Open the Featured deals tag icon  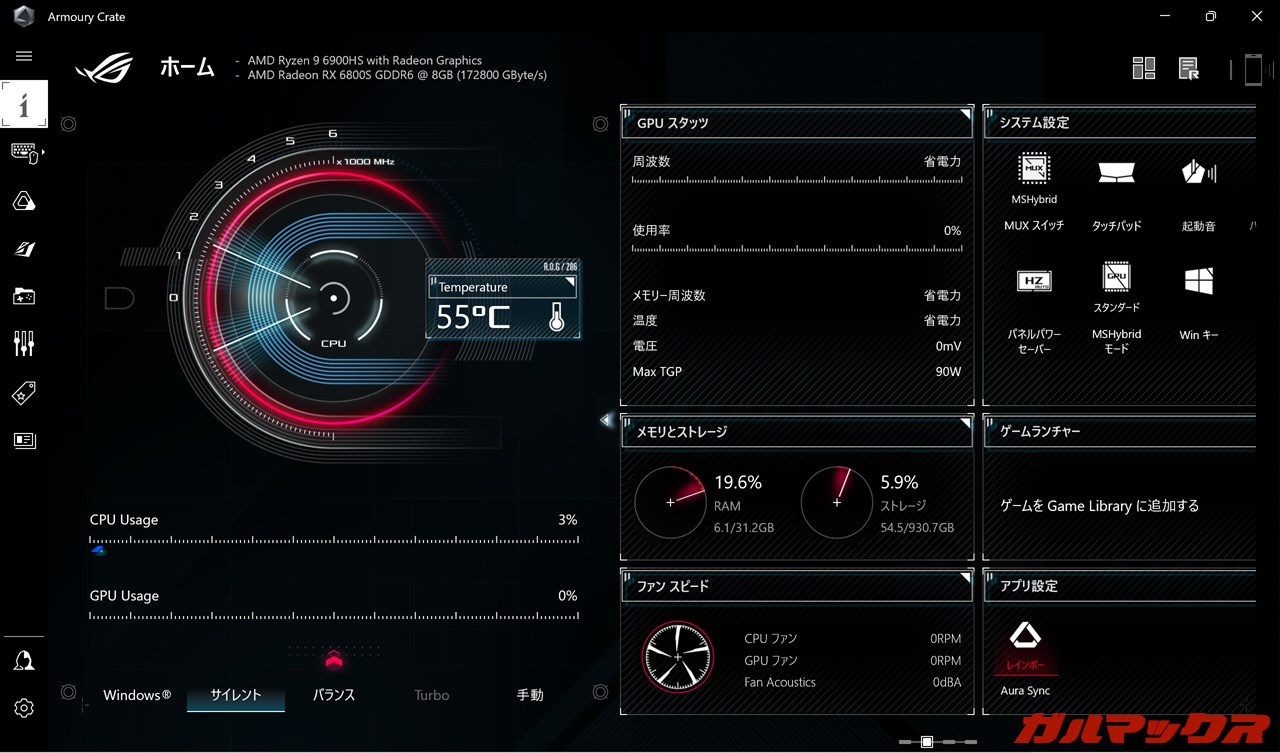click(x=24, y=393)
